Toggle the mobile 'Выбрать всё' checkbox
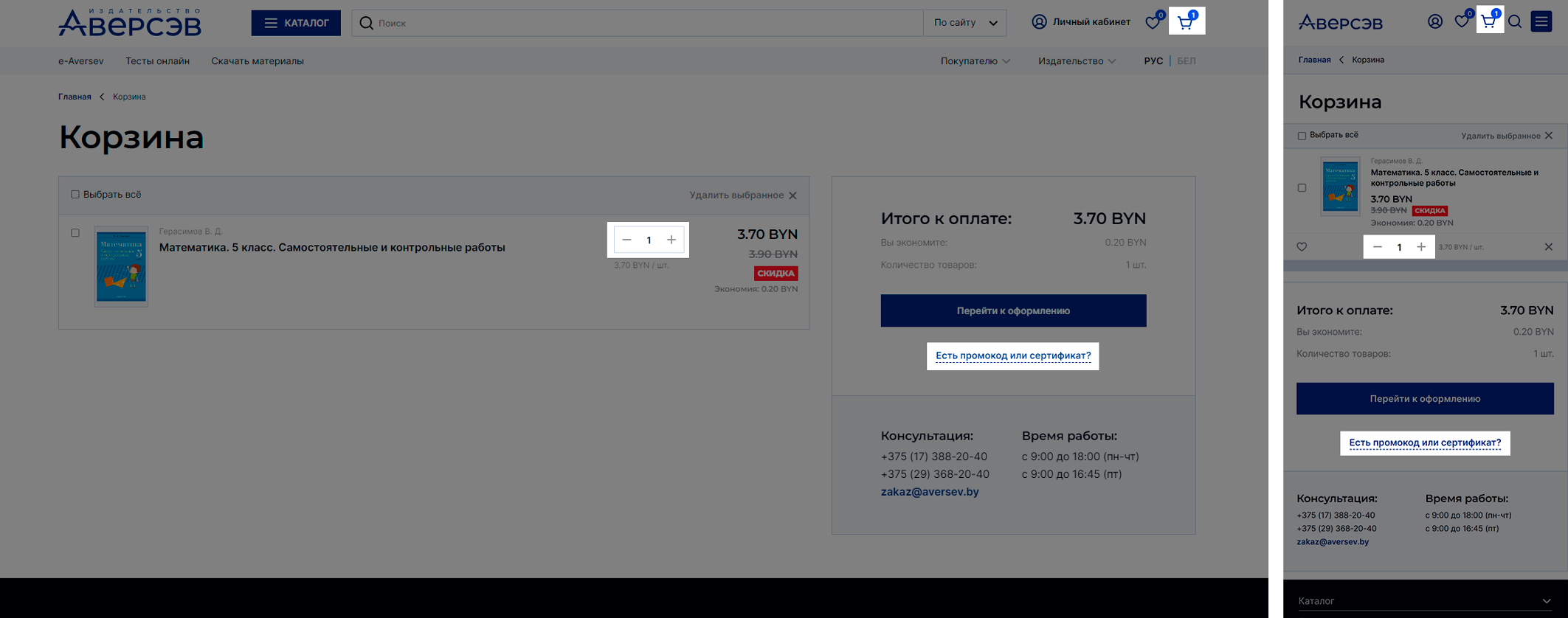Image resolution: width=1568 pixels, height=618 pixels. (1302, 136)
